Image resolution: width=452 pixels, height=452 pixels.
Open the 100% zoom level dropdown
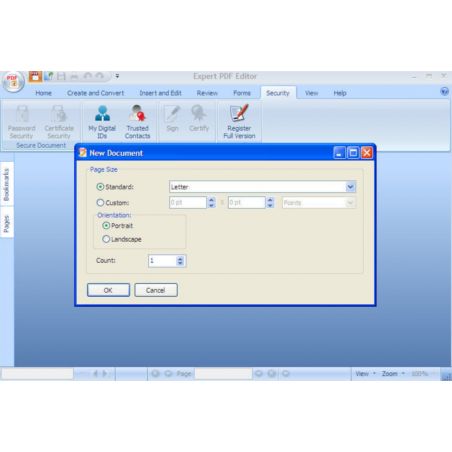click(423, 374)
